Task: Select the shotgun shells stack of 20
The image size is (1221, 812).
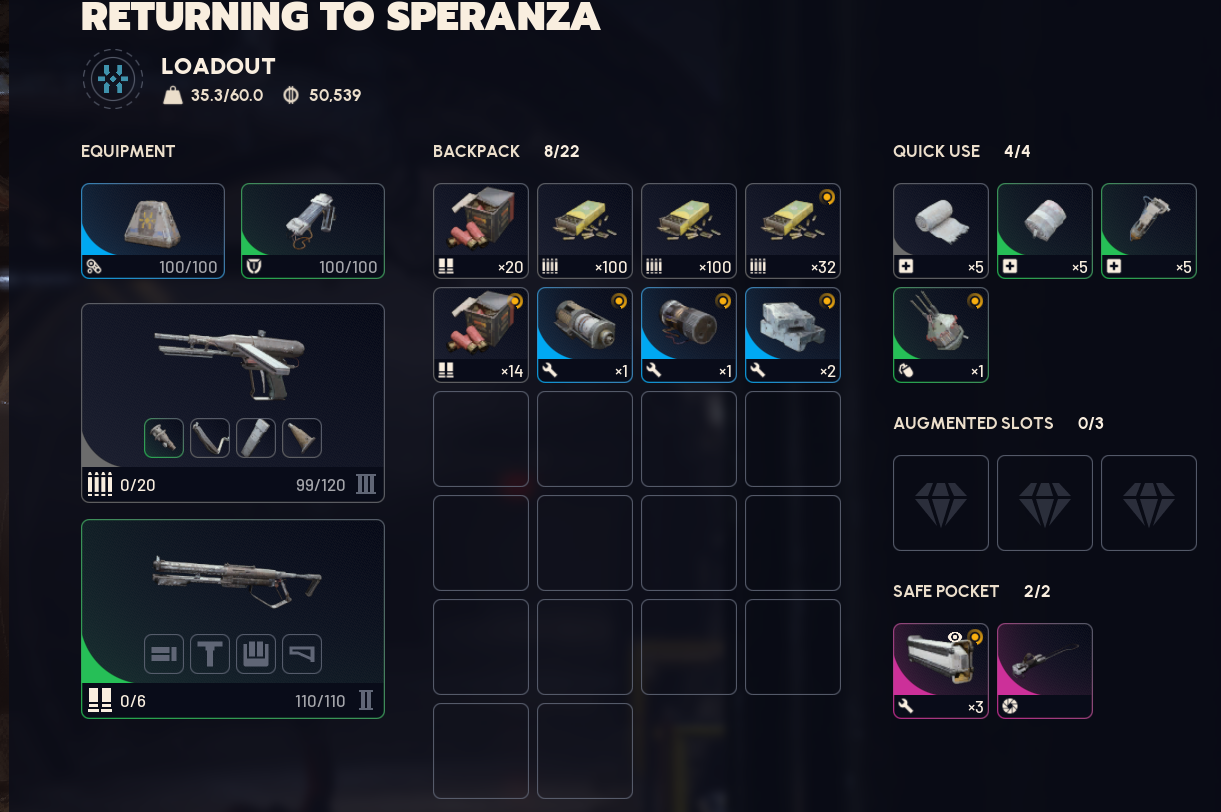Action: [x=481, y=231]
